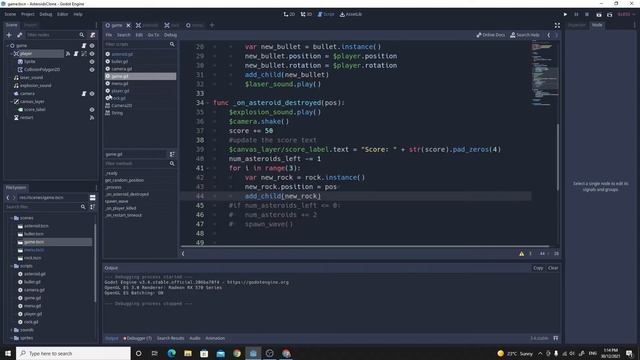Collapse the scenes folder
Screen dimensions: 640x360
[11, 218]
